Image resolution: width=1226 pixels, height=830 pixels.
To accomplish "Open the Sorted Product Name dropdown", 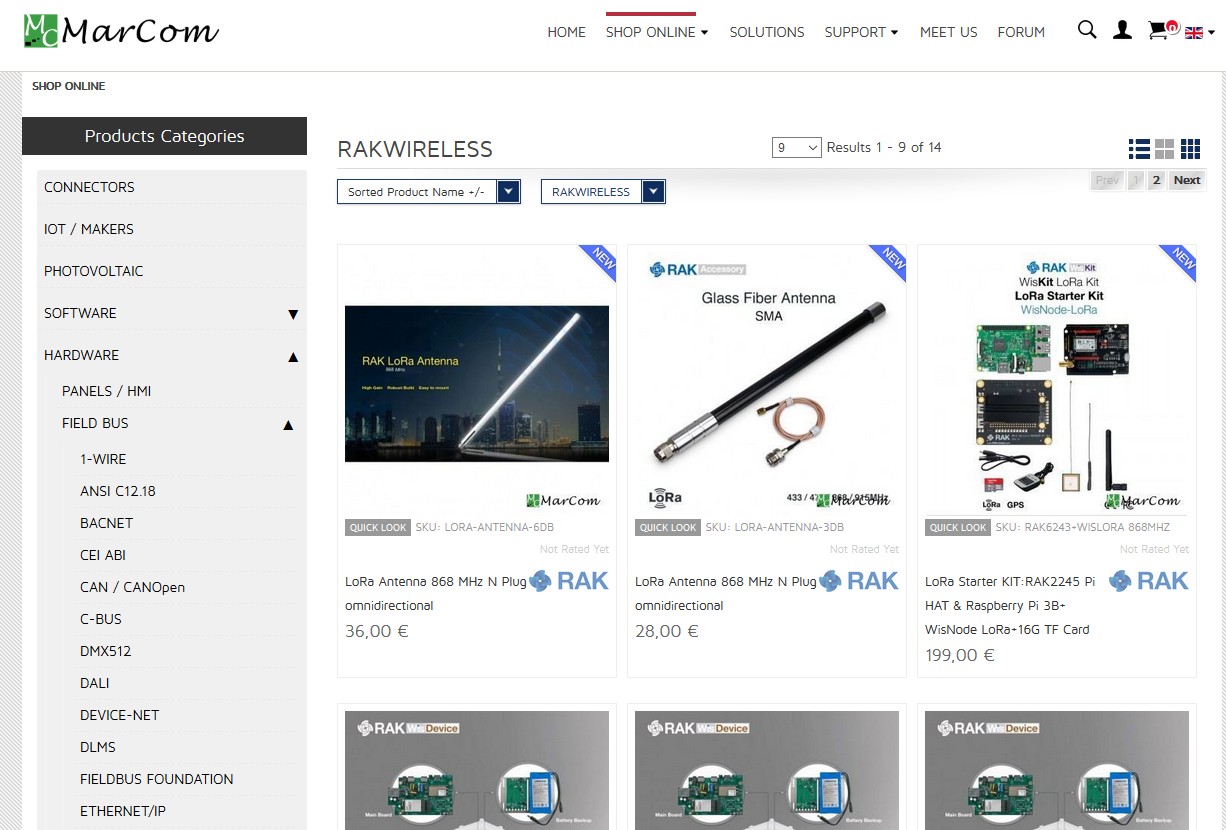I will click(x=429, y=192).
